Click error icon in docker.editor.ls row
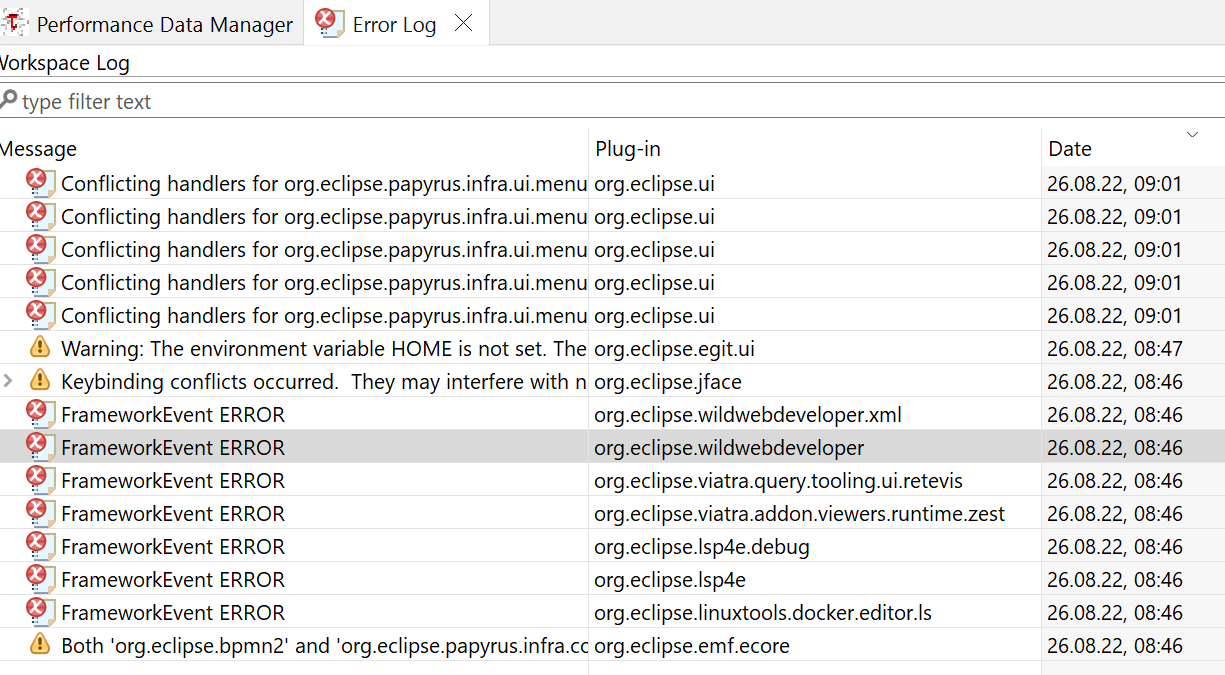Viewport: 1225px width, 675px height. pyautogui.click(x=40, y=611)
